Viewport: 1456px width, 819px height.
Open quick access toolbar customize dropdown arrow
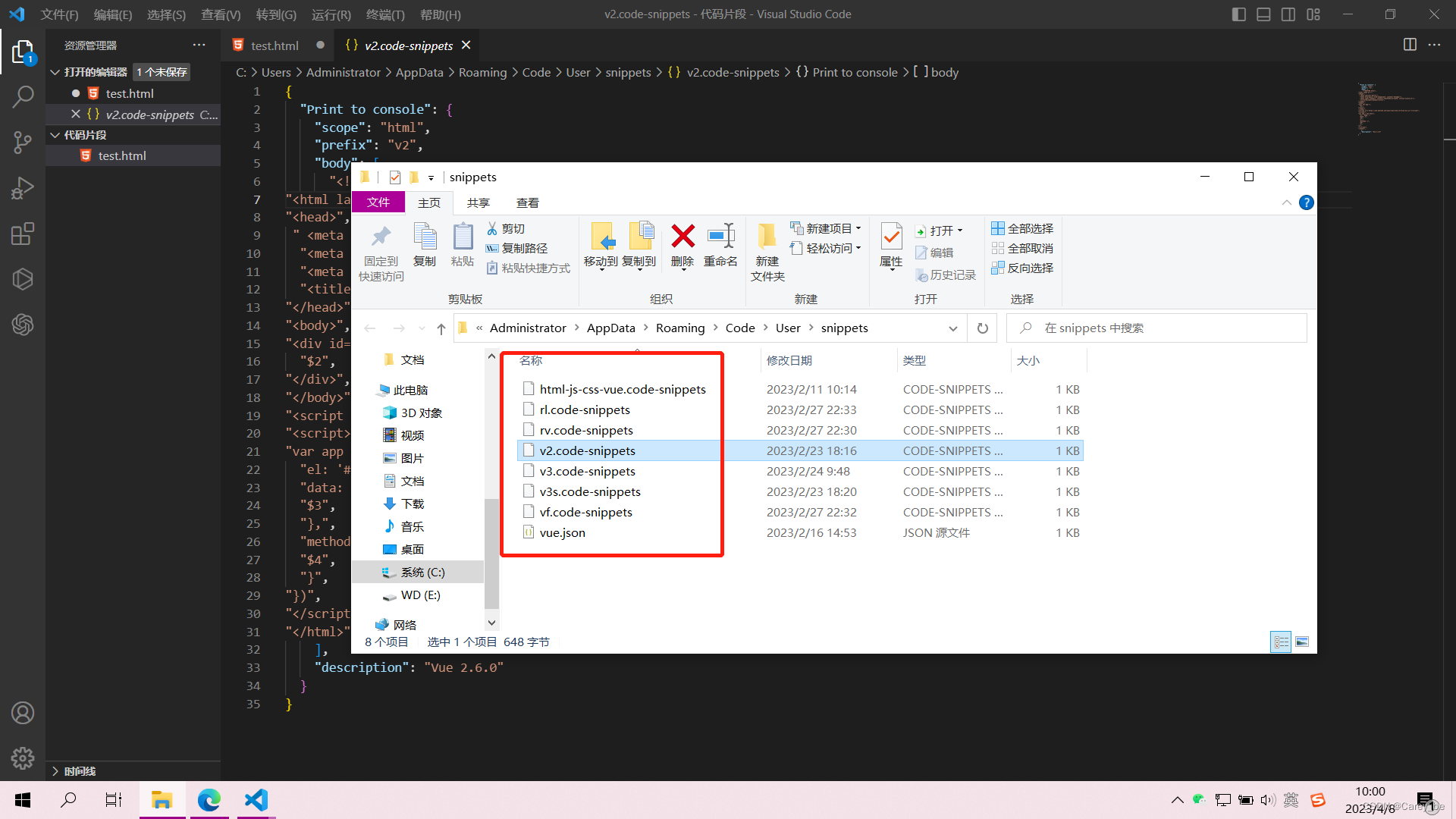(x=431, y=177)
